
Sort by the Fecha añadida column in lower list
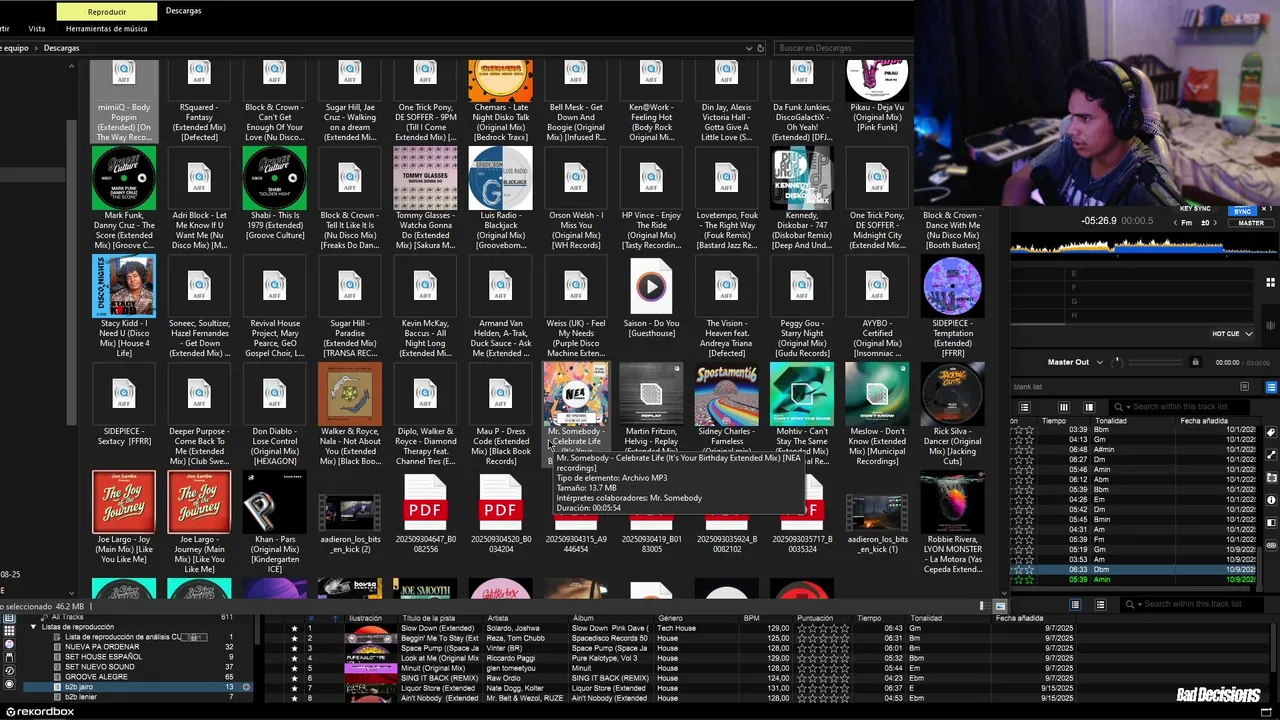(x=1020, y=619)
